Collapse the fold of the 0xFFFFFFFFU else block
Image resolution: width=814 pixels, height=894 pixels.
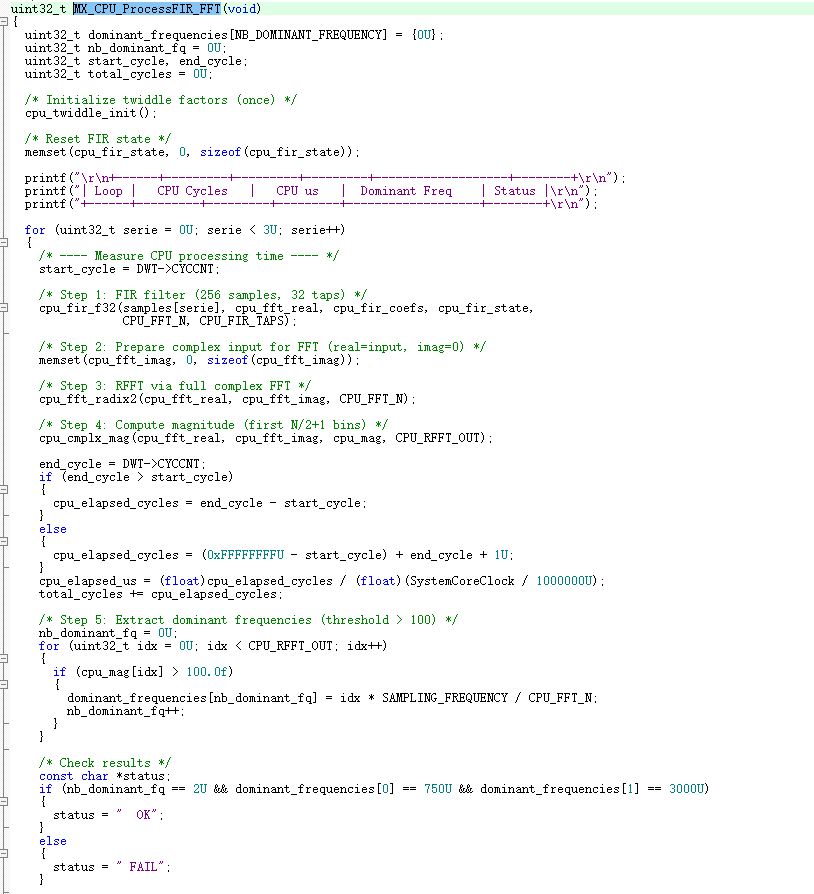pos(3,541)
